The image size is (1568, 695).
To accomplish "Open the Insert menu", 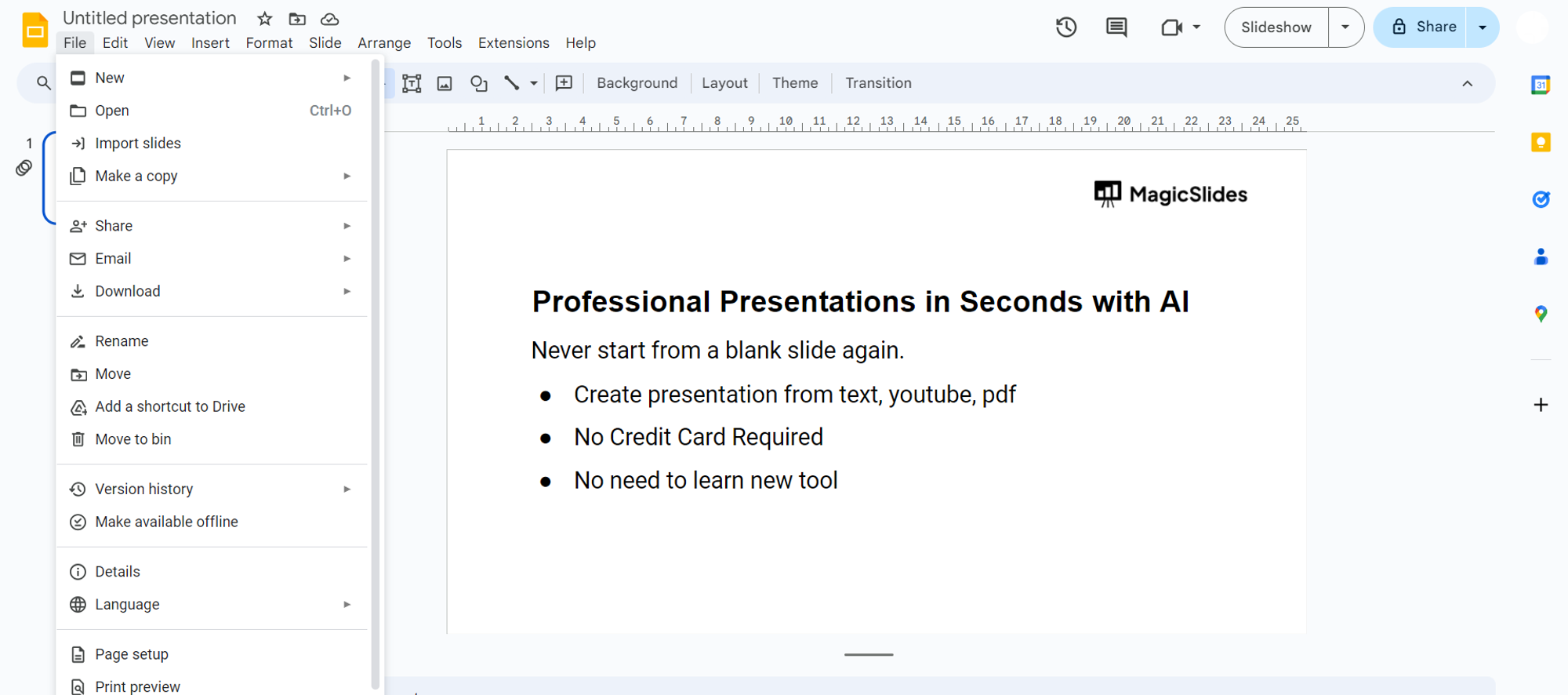I will click(210, 43).
